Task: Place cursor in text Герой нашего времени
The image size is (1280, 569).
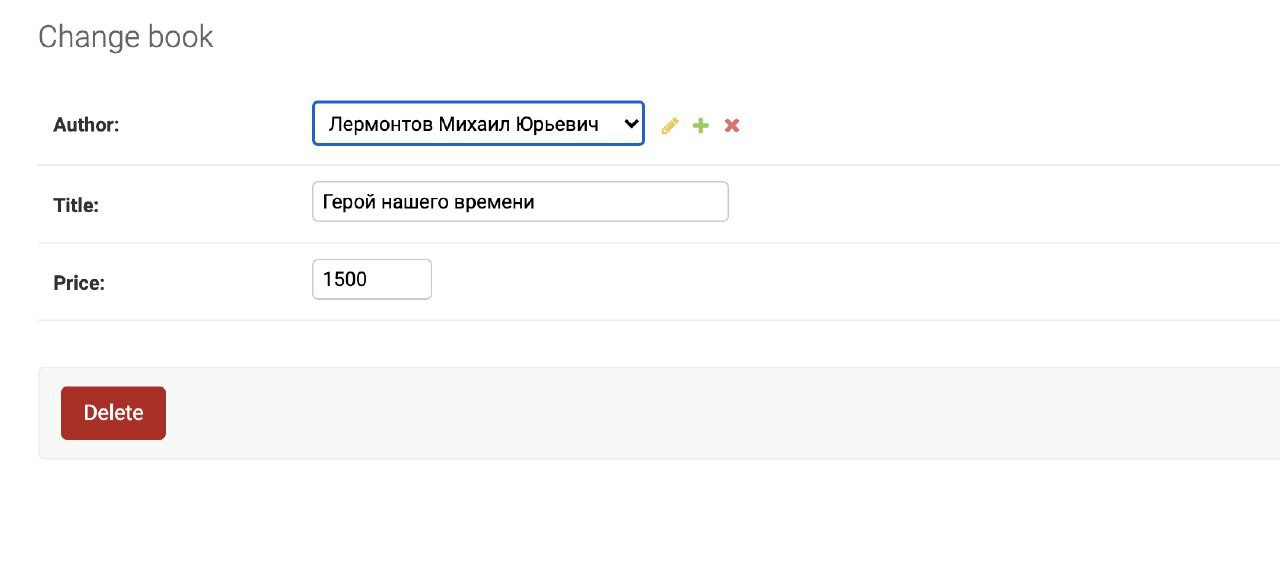Action: pyautogui.click(x=428, y=202)
